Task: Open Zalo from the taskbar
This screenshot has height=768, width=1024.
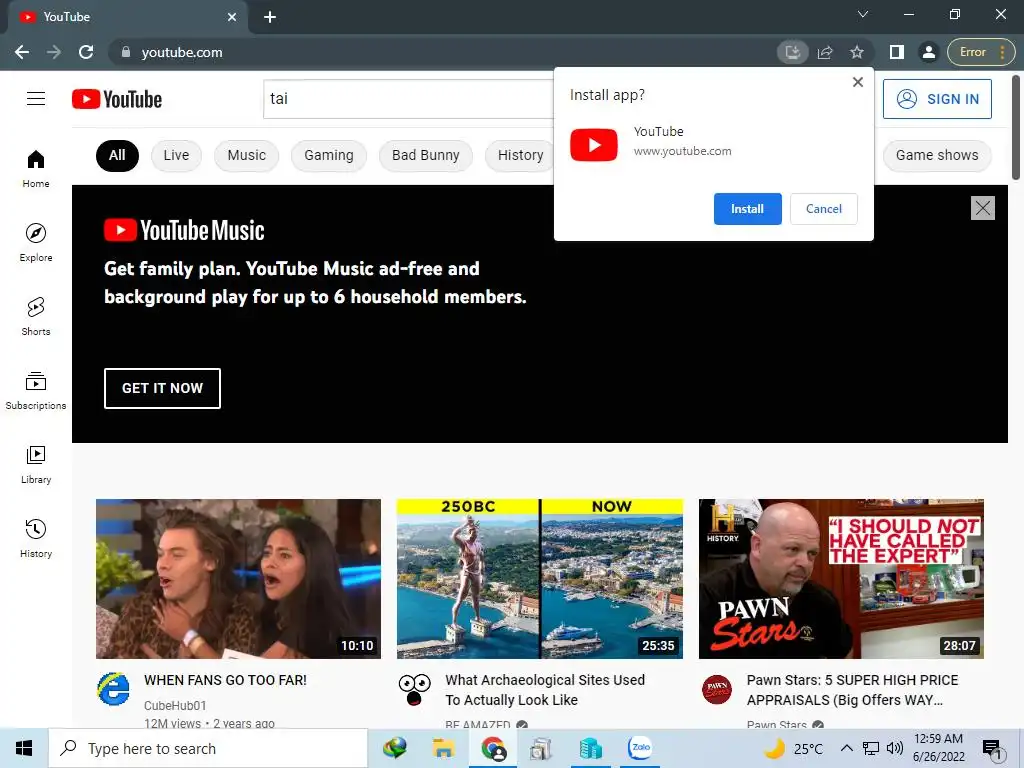Action: coord(639,748)
